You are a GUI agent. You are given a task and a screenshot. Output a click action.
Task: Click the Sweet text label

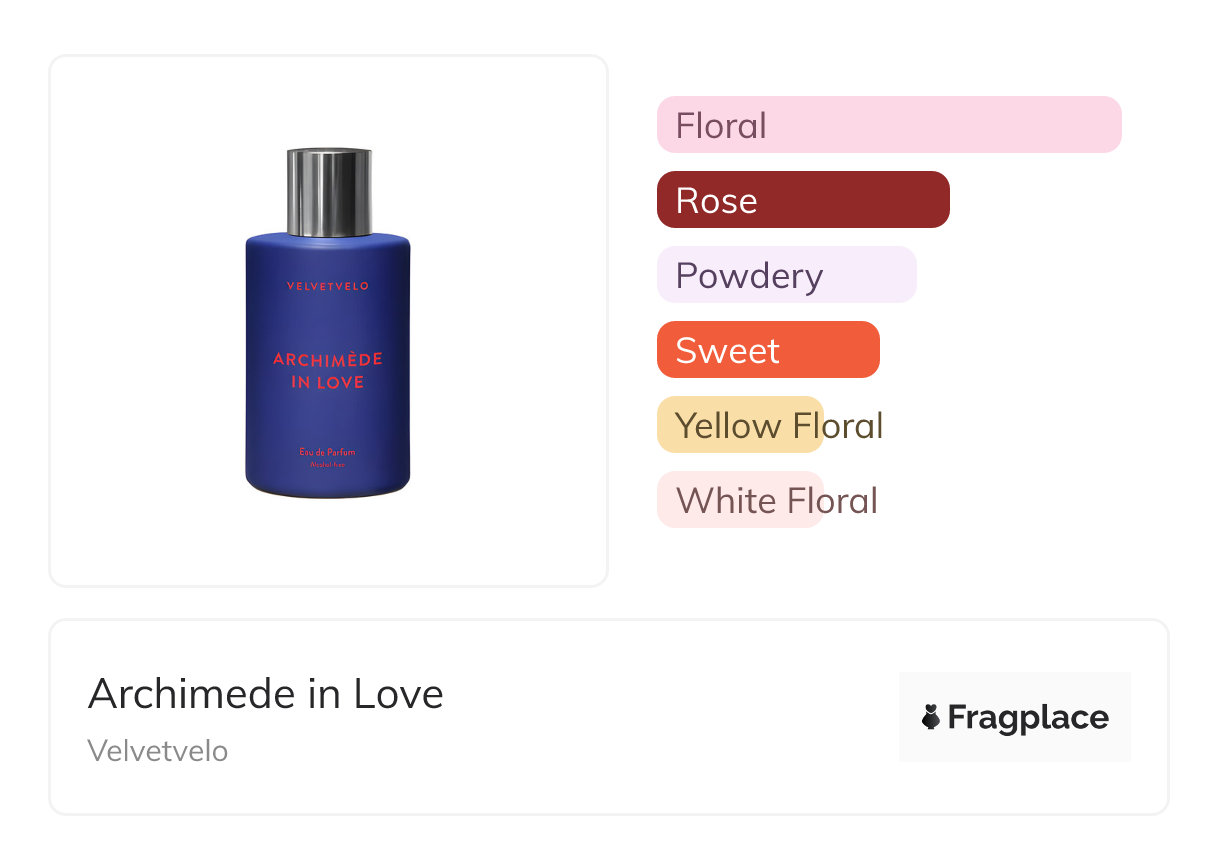pyautogui.click(x=727, y=351)
